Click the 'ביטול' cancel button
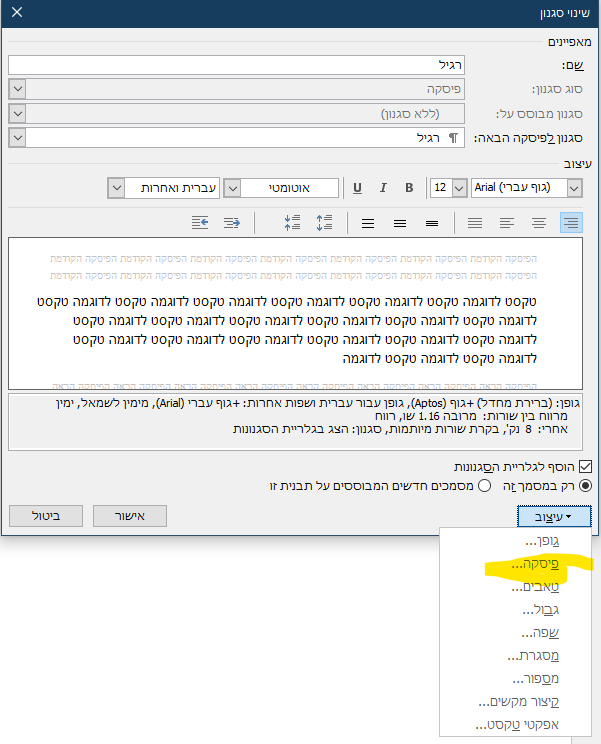The image size is (601, 744). click(x=46, y=516)
